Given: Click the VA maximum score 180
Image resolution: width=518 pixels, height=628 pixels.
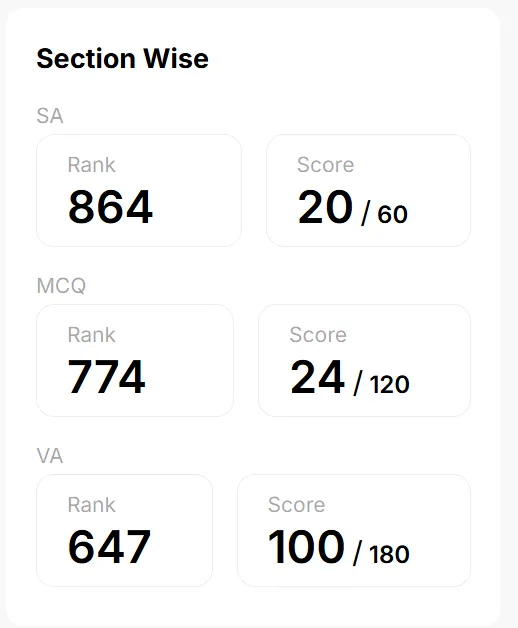Looking at the screenshot, I should point(389,554).
